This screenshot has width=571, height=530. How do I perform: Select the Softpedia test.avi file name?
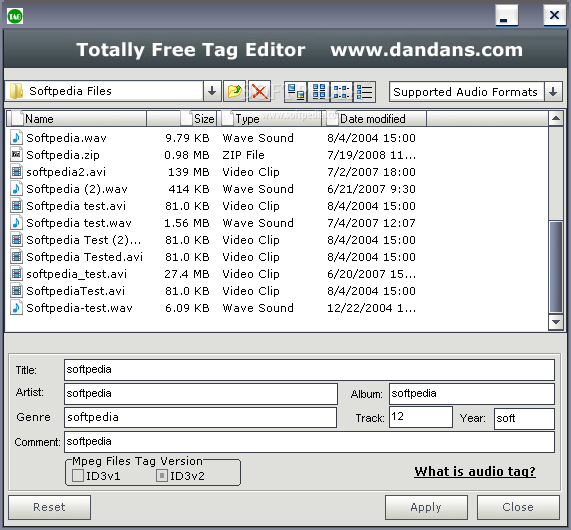[76, 206]
